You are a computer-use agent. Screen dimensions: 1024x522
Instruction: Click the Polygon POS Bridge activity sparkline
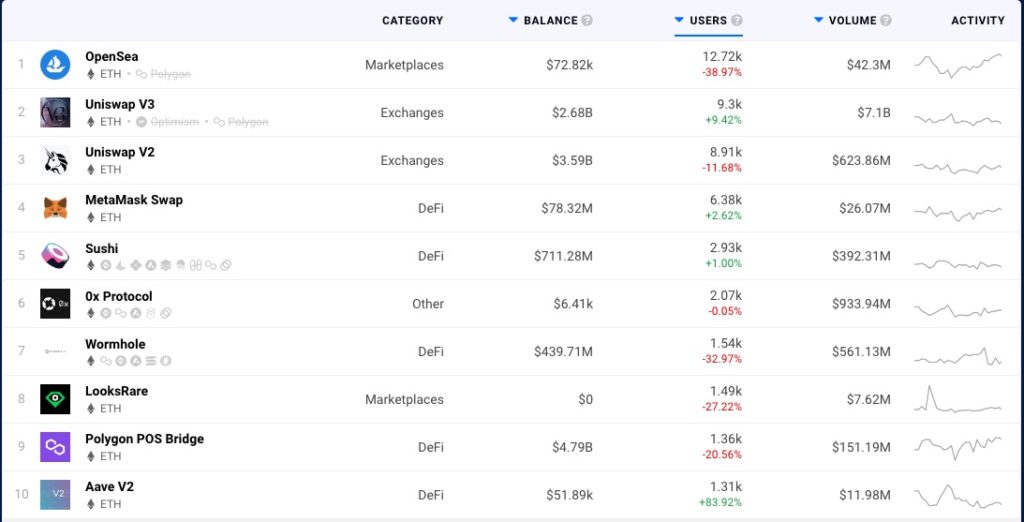957,447
